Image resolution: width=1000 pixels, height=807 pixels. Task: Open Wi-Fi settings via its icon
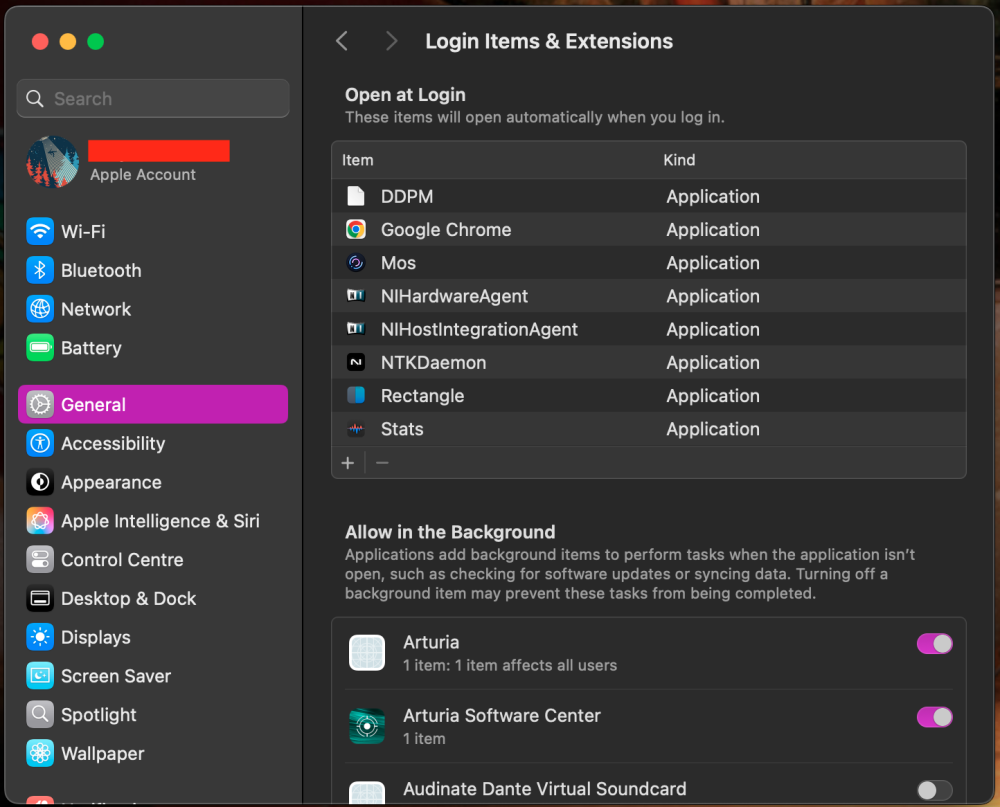pyautogui.click(x=40, y=231)
